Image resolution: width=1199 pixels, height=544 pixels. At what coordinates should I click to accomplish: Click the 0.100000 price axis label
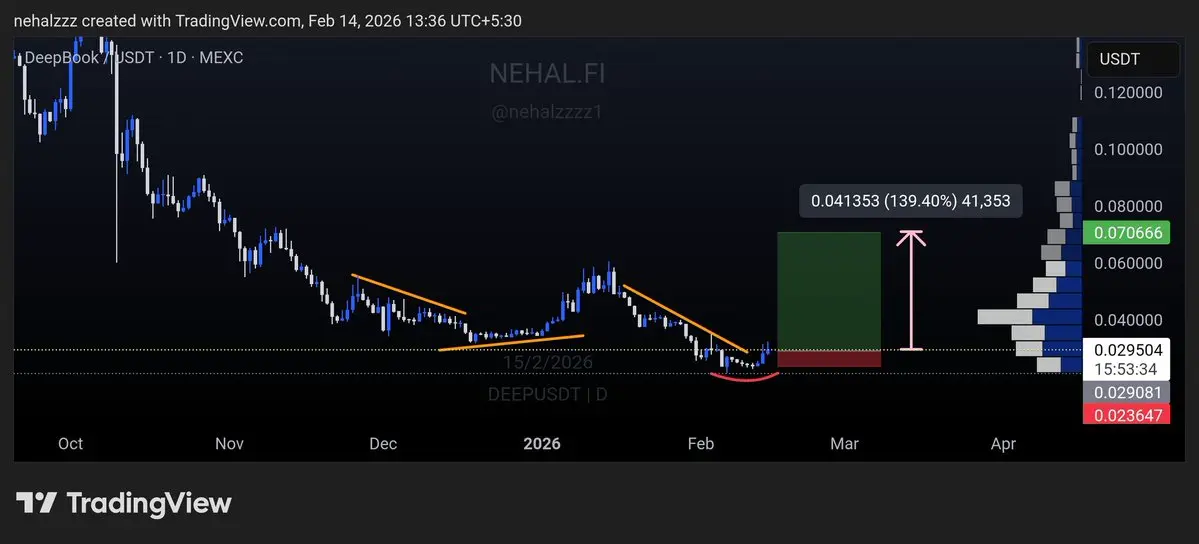click(1128, 149)
